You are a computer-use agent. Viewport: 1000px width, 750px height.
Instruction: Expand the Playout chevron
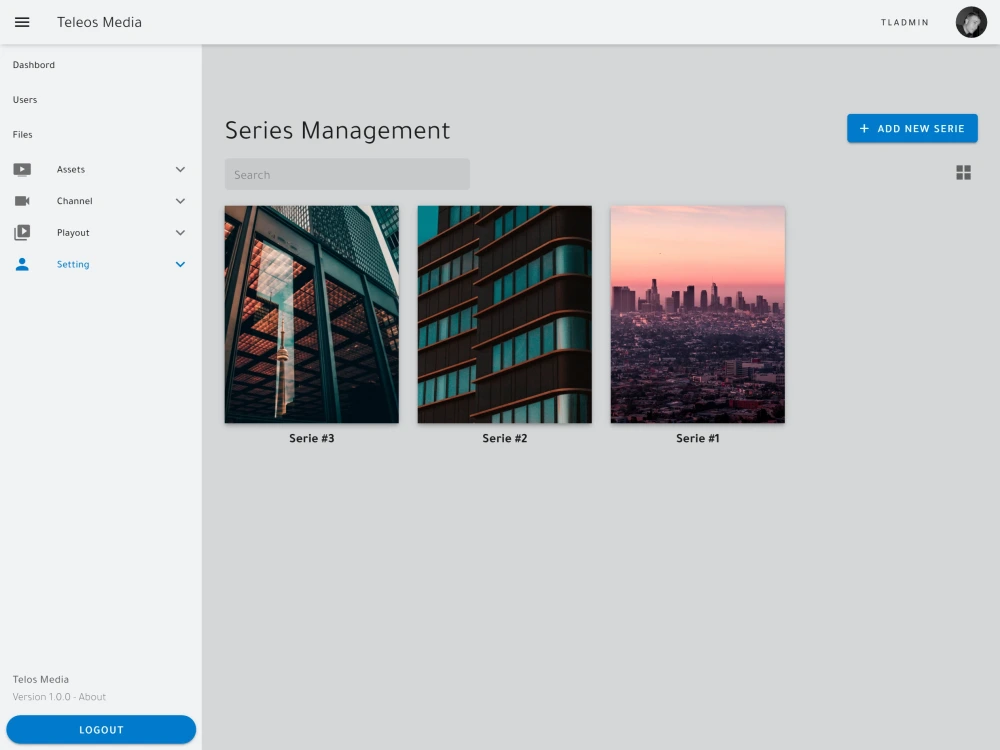[180, 233]
